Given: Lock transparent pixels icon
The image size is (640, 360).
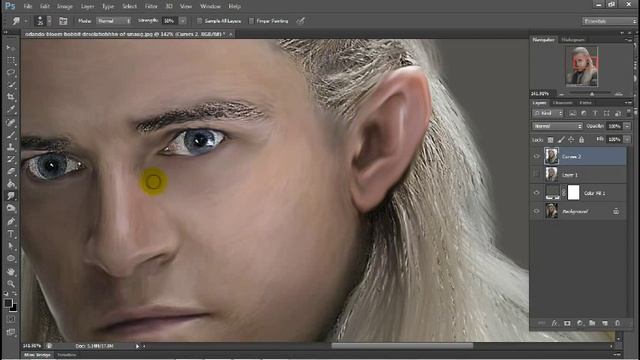Looking at the screenshot, I should click(550, 140).
